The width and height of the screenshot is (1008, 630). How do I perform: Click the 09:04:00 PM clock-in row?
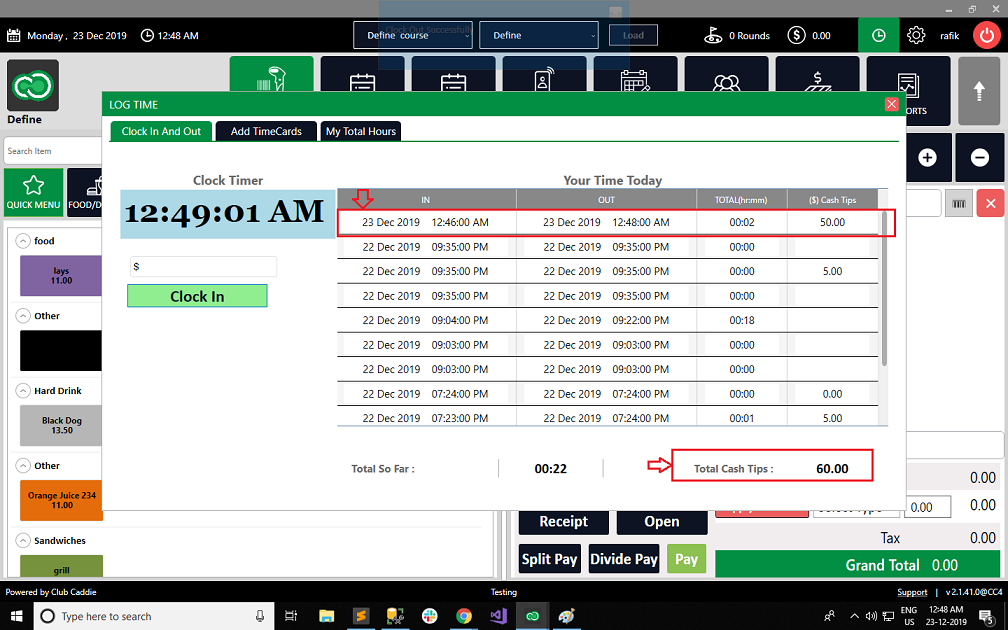click(x=608, y=320)
